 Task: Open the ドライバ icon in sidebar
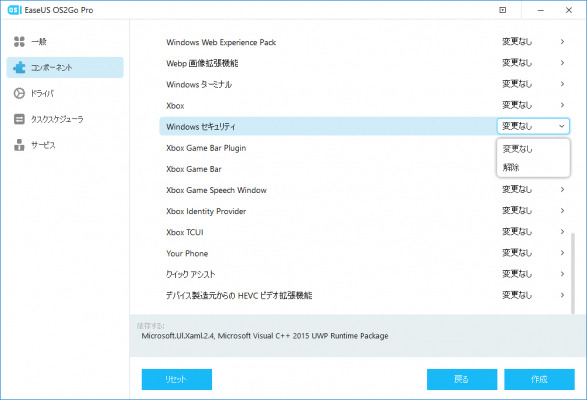tap(19, 93)
